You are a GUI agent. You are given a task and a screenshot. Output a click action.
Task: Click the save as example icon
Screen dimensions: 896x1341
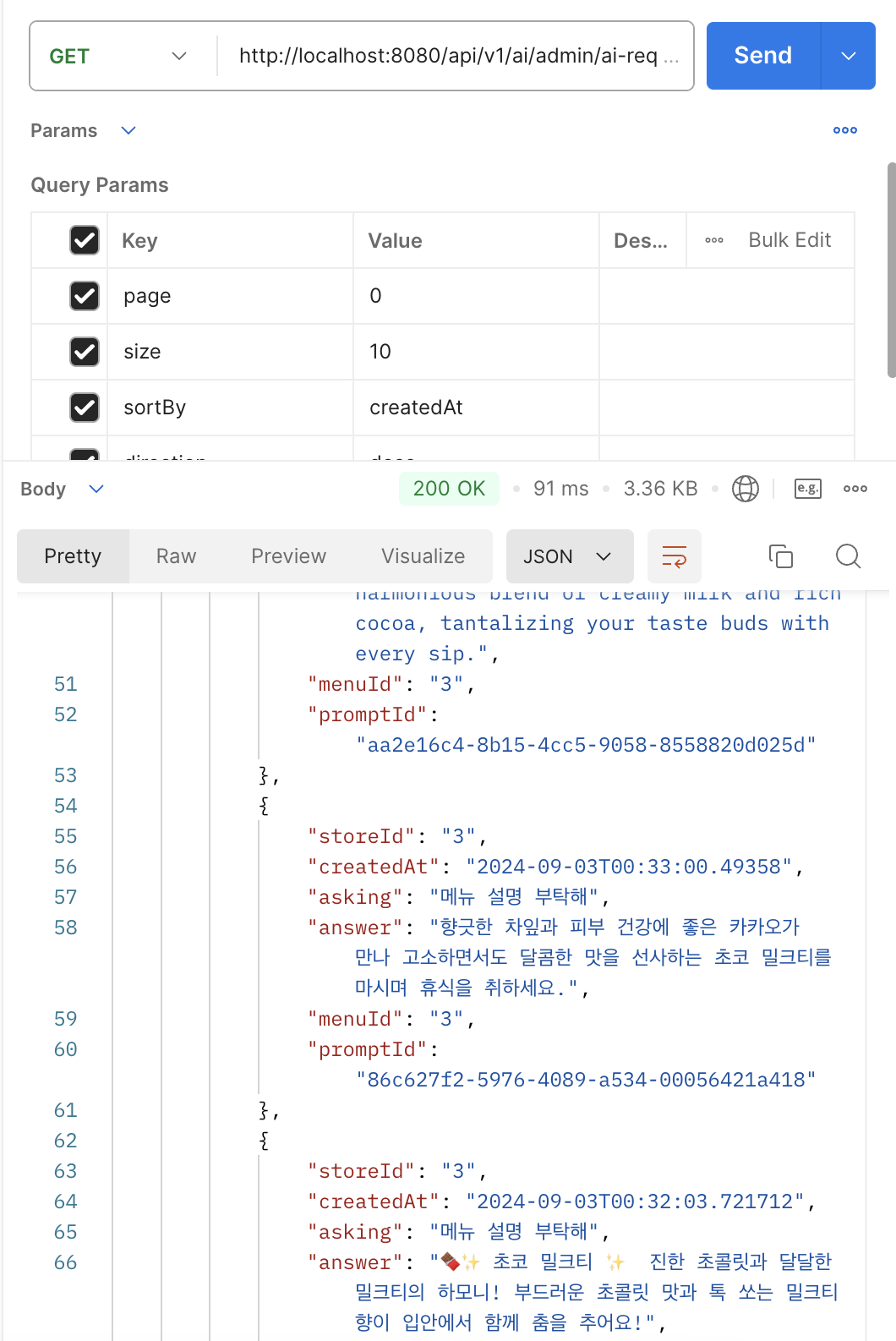coord(807,489)
